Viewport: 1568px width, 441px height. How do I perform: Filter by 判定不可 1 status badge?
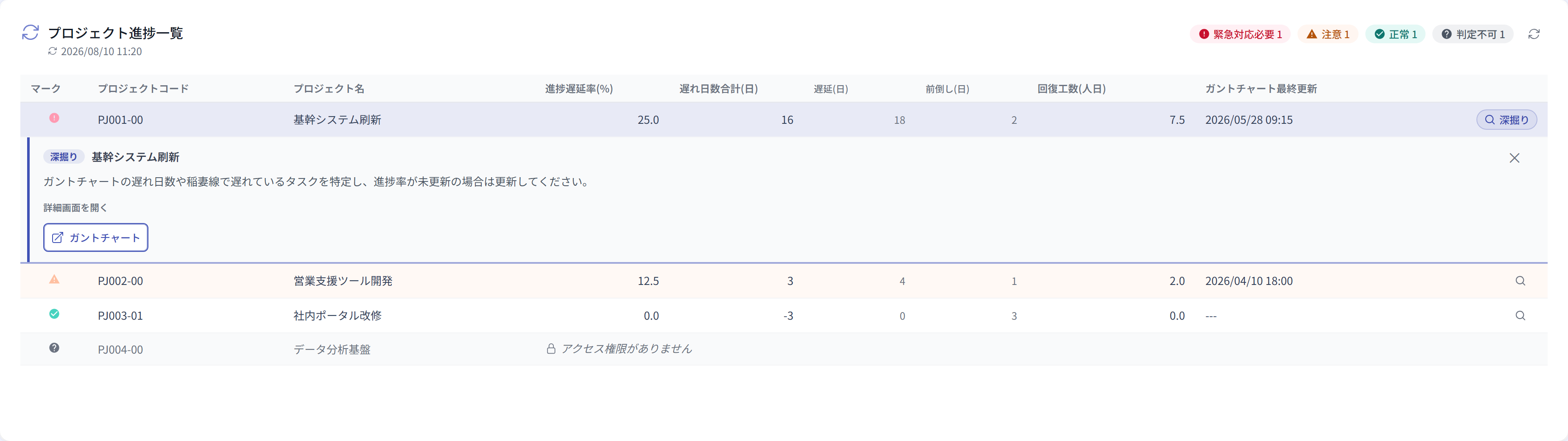(x=1473, y=34)
